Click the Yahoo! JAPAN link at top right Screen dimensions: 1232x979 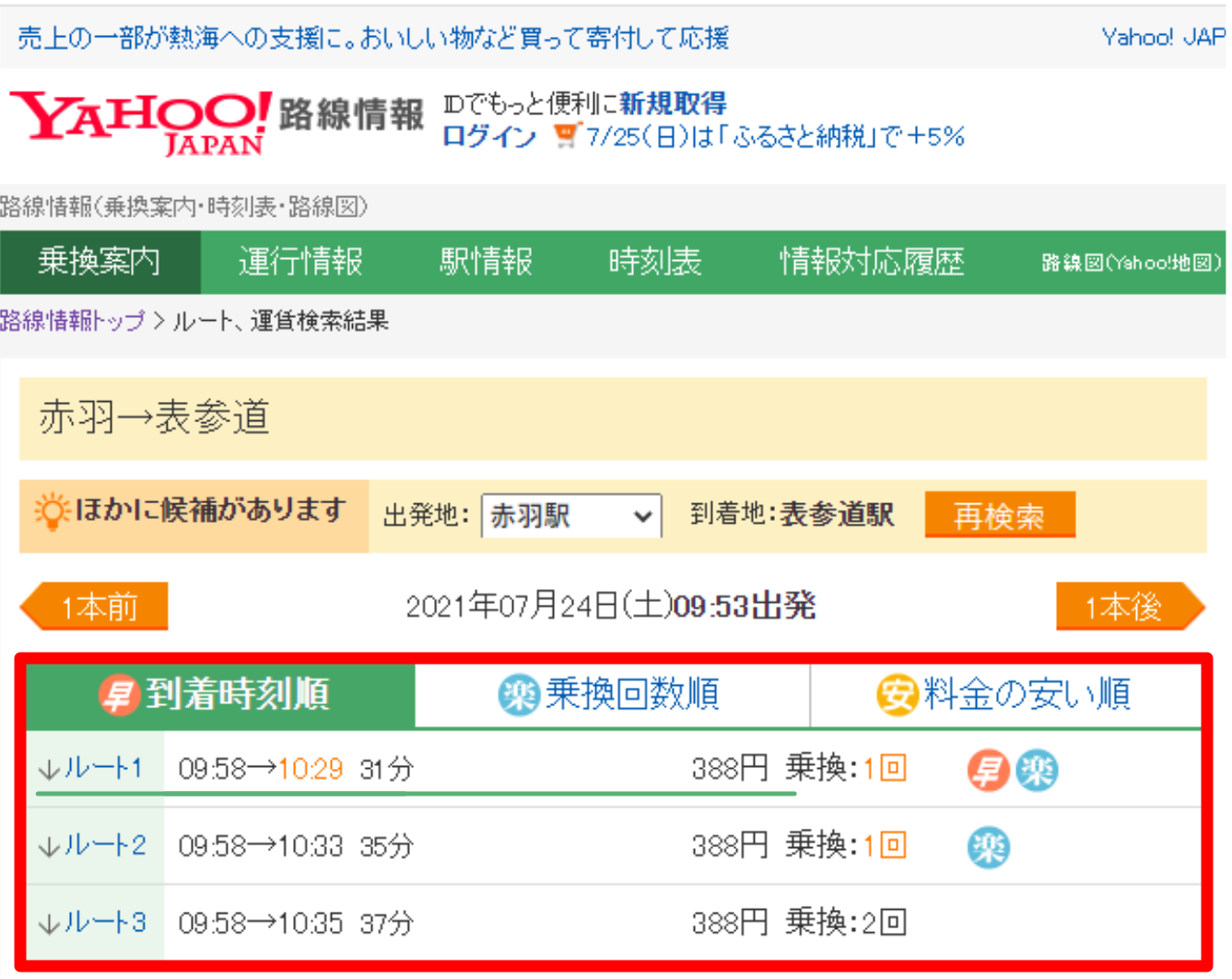pyautogui.click(x=1163, y=37)
